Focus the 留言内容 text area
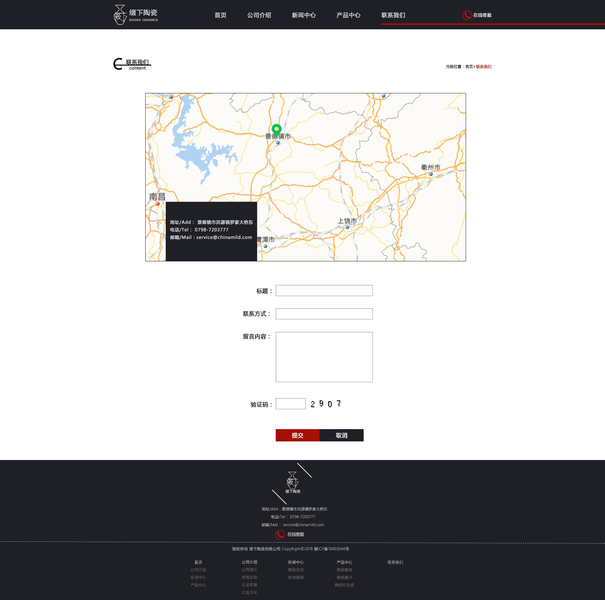Image resolution: width=605 pixels, height=600 pixels. (x=324, y=357)
